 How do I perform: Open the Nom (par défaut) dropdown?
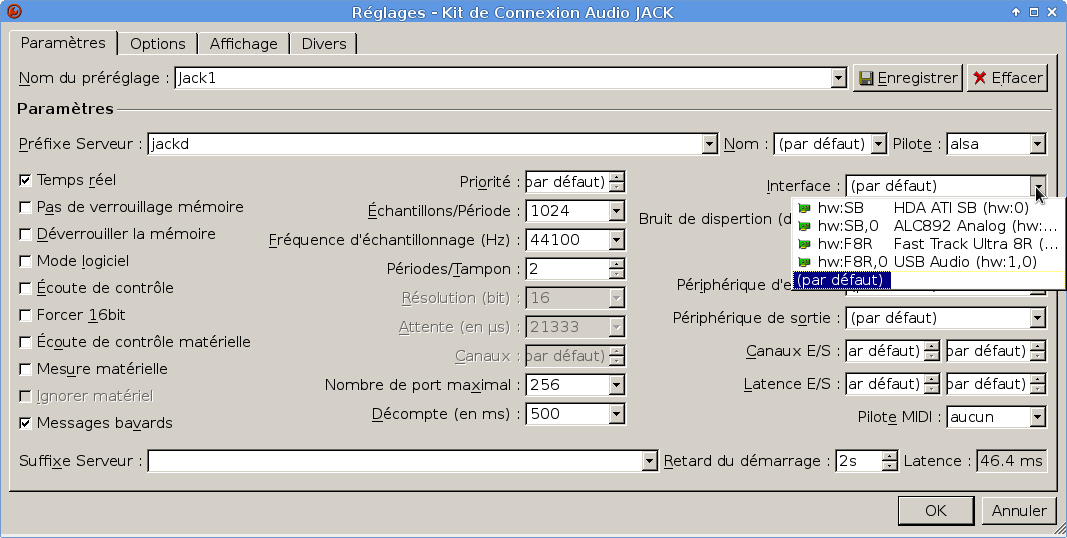tap(879, 144)
